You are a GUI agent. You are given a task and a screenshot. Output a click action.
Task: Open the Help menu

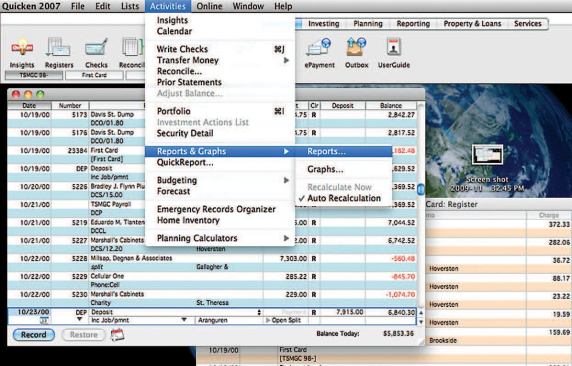(283, 6)
